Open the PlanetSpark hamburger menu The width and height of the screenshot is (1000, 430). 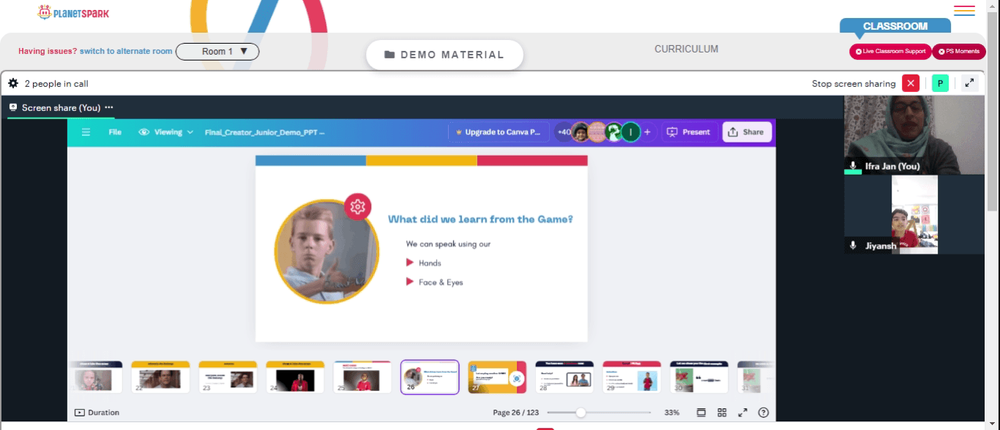(x=964, y=11)
